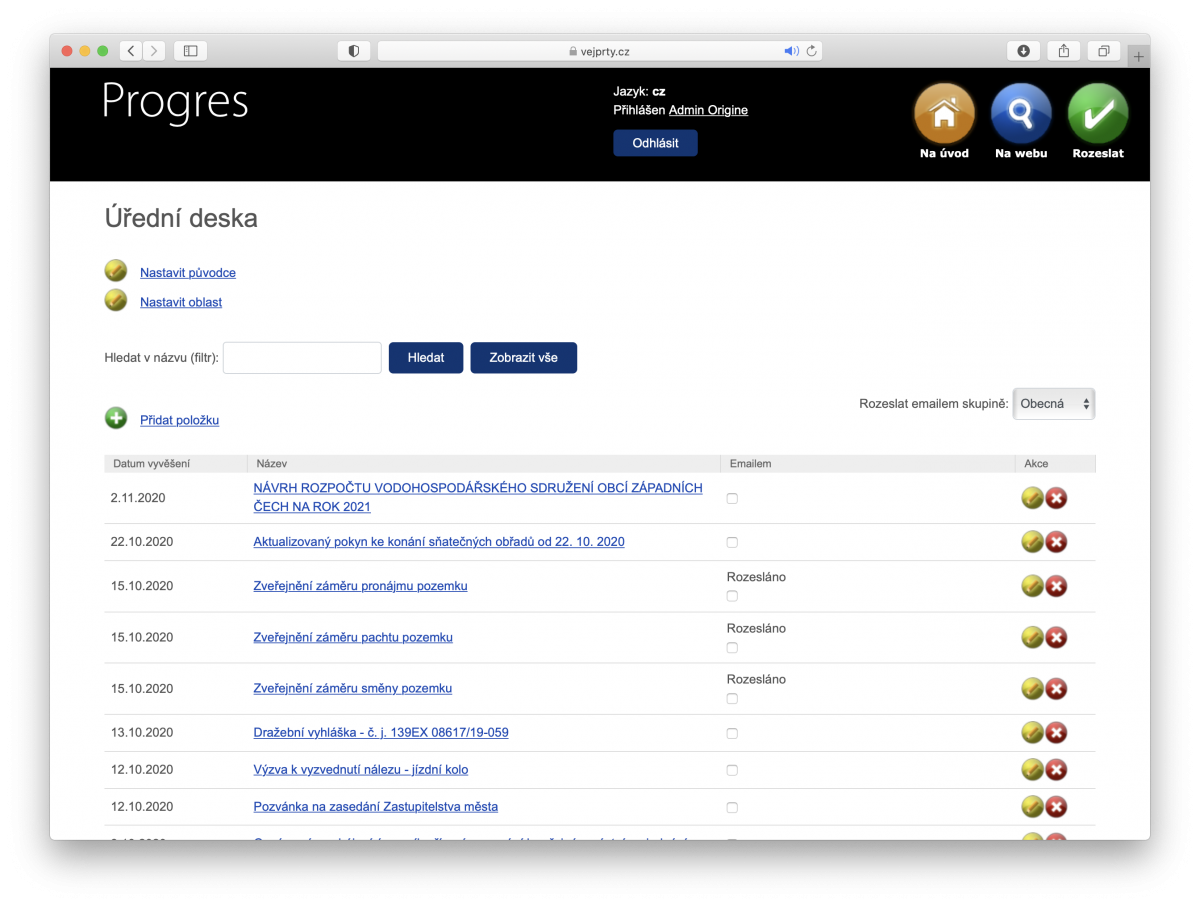Open the Safari share menu
Viewport: 1200px width, 906px height.
1064,51
